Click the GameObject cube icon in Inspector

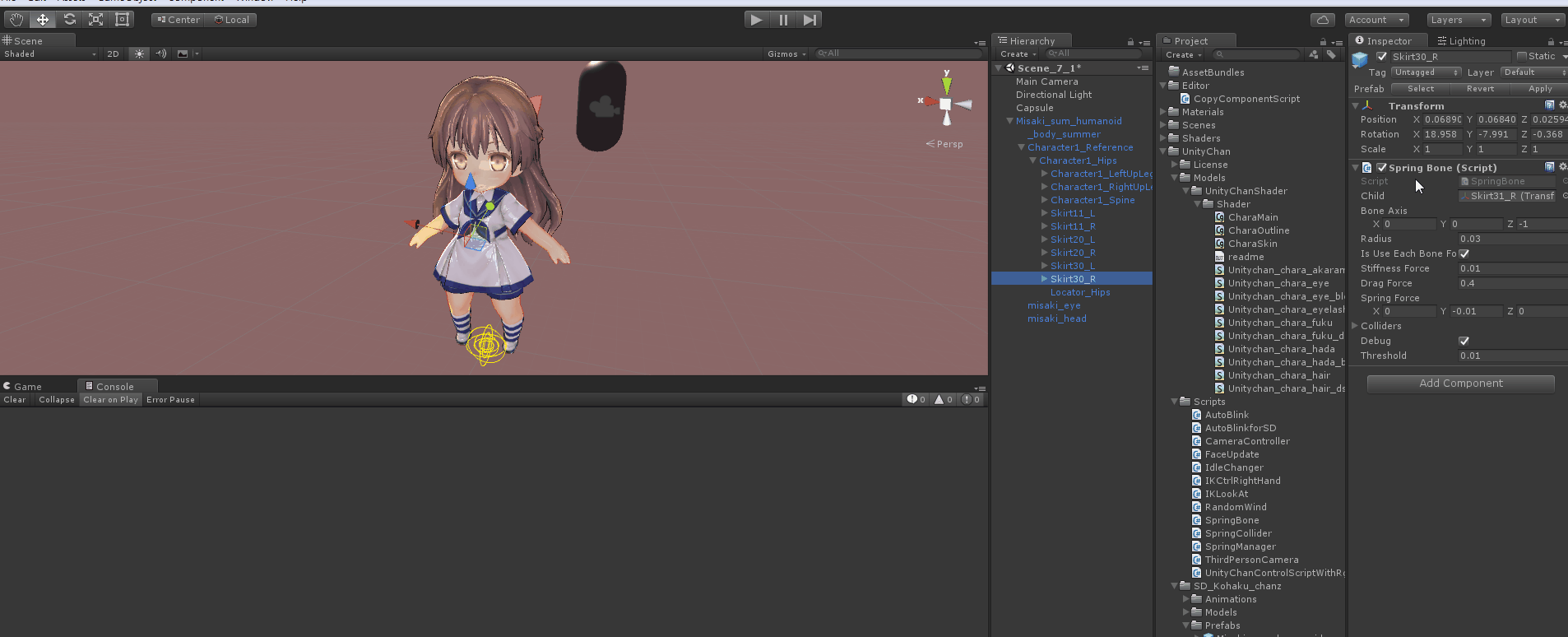1360,59
